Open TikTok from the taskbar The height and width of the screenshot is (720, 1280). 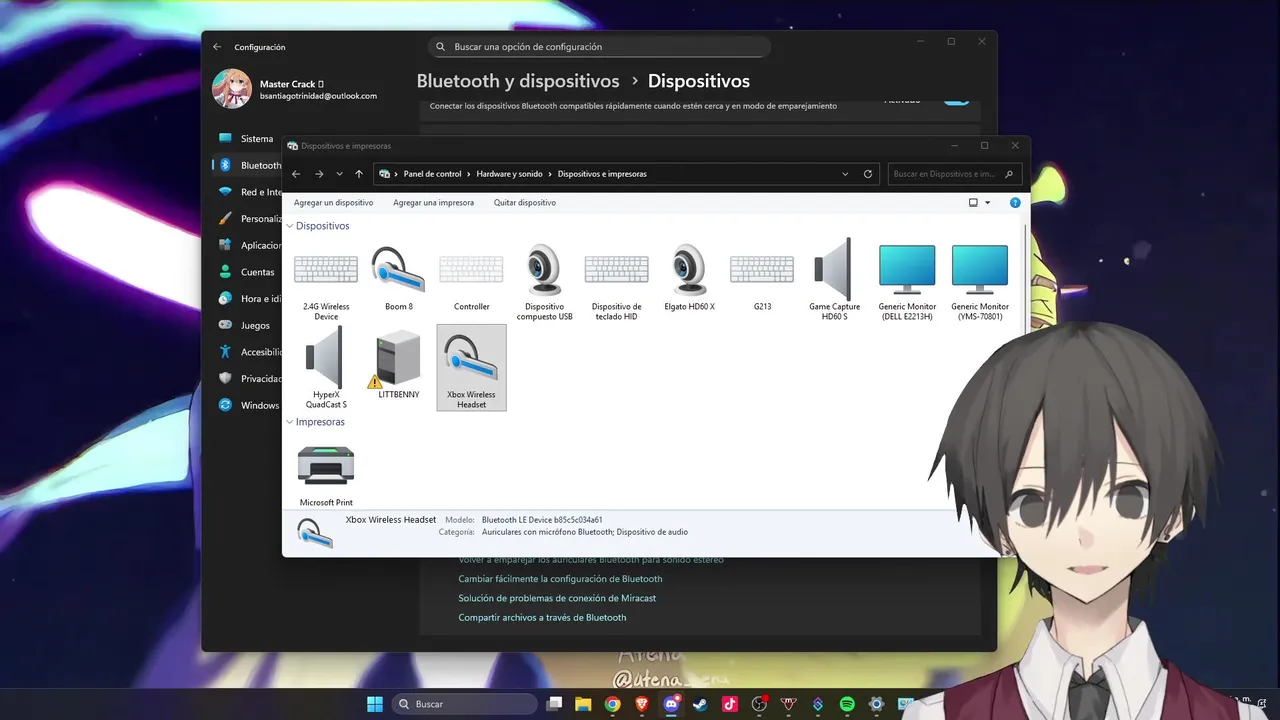[730, 704]
